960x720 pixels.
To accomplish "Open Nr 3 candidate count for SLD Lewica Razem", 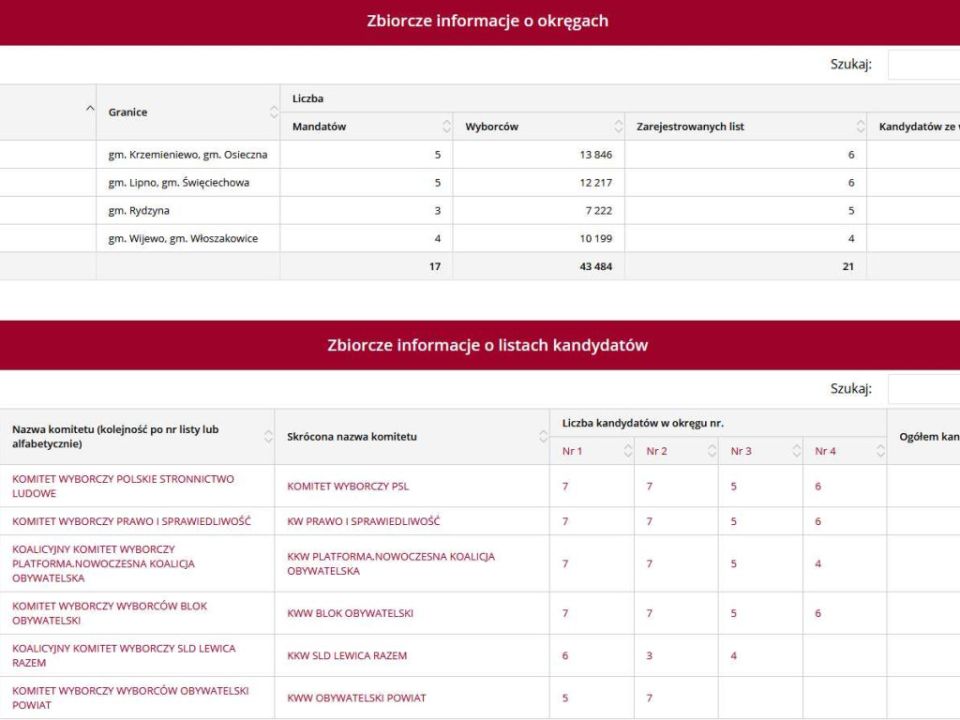I will point(734,656).
